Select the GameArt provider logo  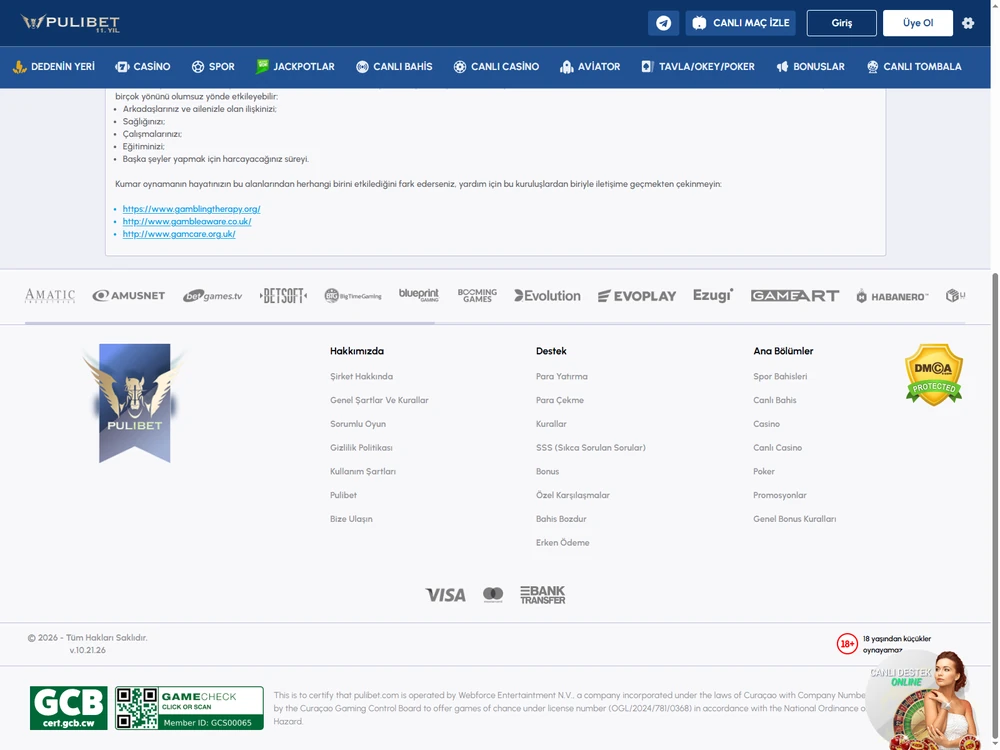point(795,296)
